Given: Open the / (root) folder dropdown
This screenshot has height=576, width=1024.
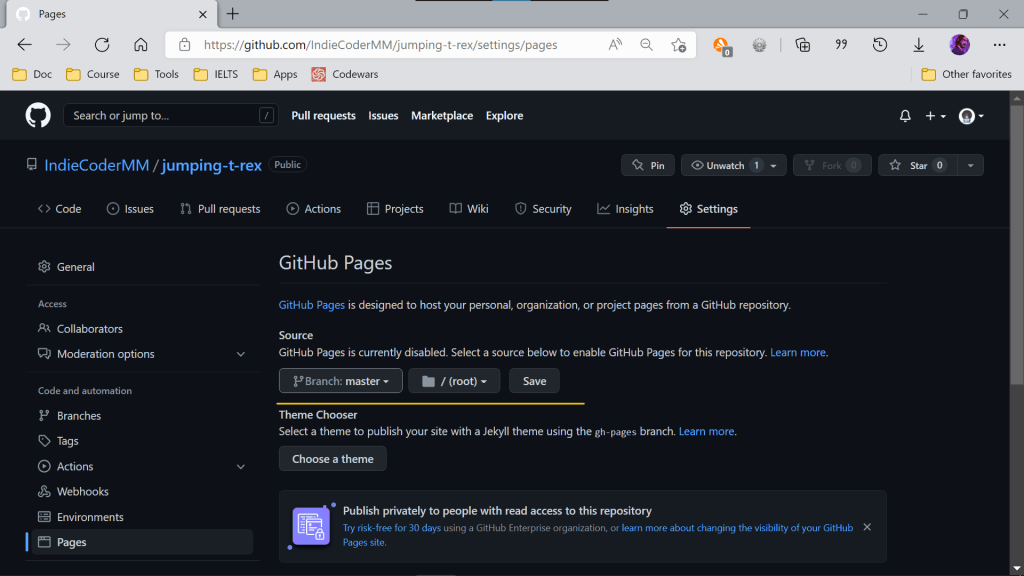Looking at the screenshot, I should coord(453,381).
